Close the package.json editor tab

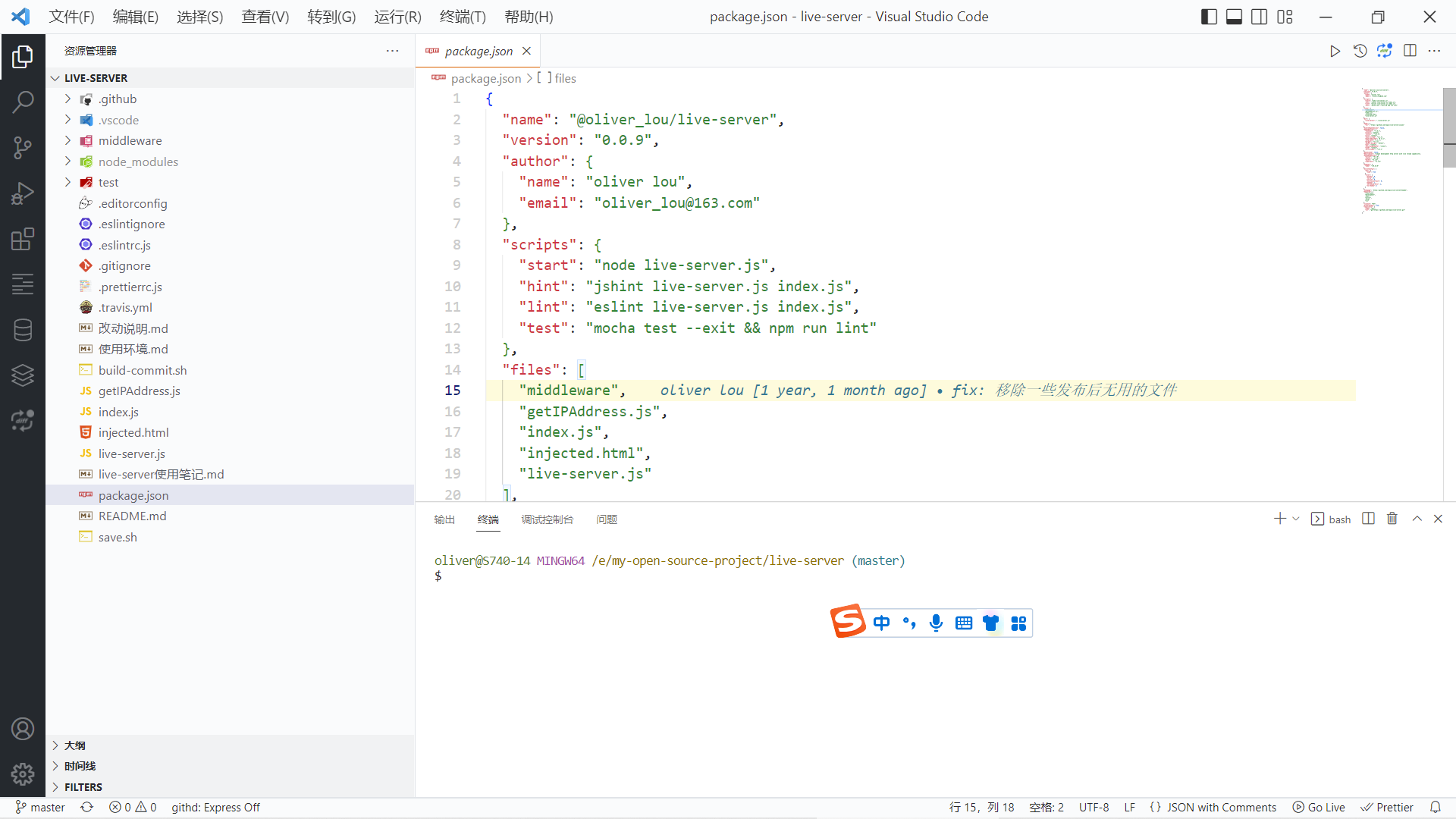pyautogui.click(x=526, y=51)
